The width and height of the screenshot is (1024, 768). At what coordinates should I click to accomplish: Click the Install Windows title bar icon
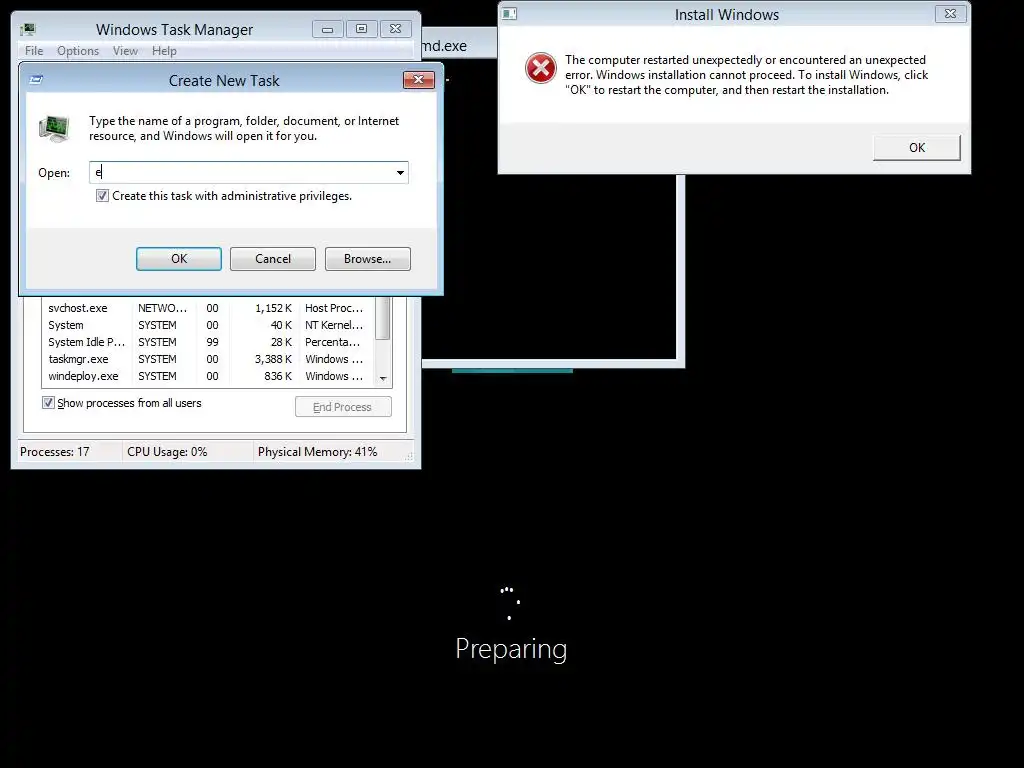(x=509, y=14)
